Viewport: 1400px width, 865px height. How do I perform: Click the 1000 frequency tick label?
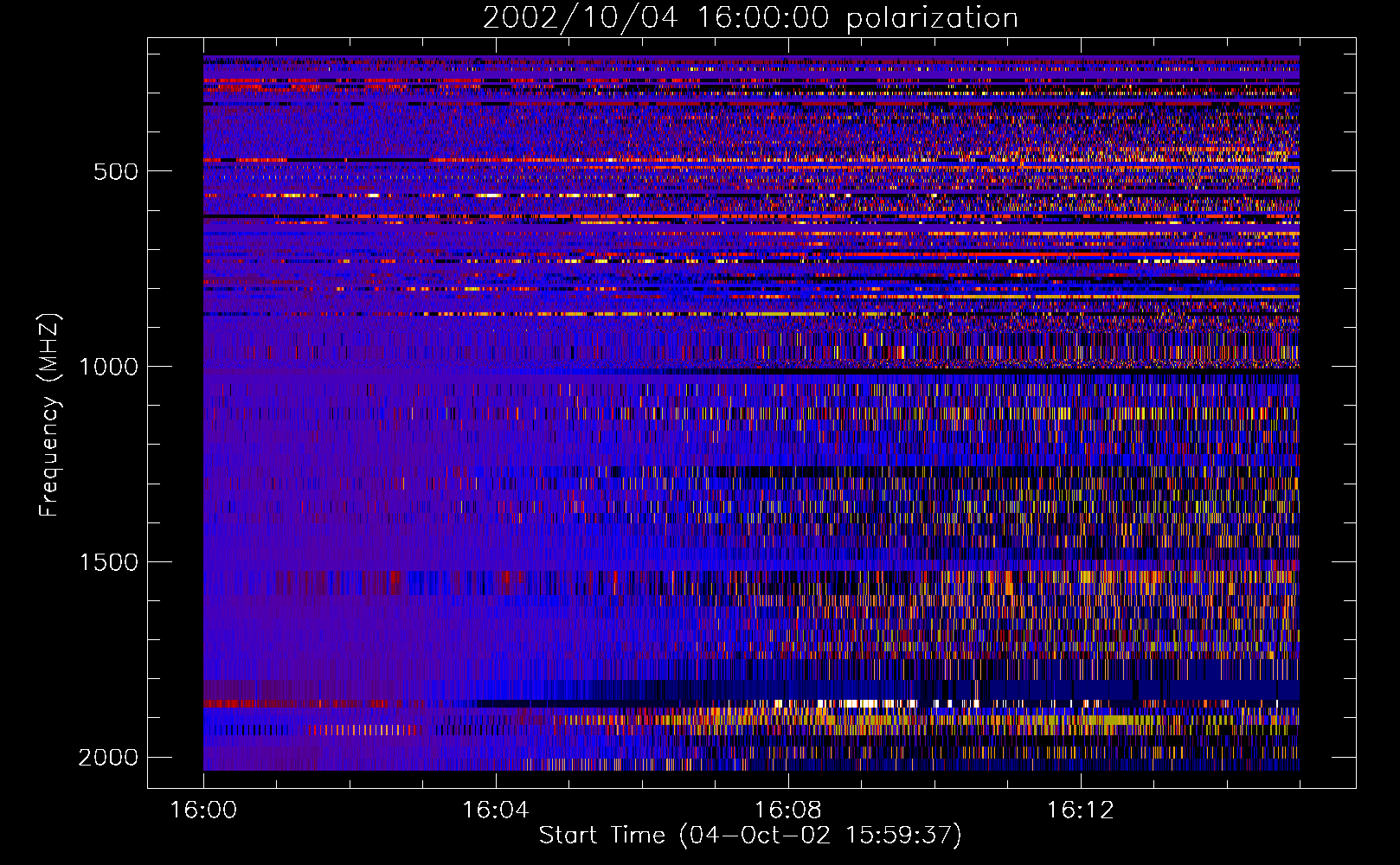(108, 367)
